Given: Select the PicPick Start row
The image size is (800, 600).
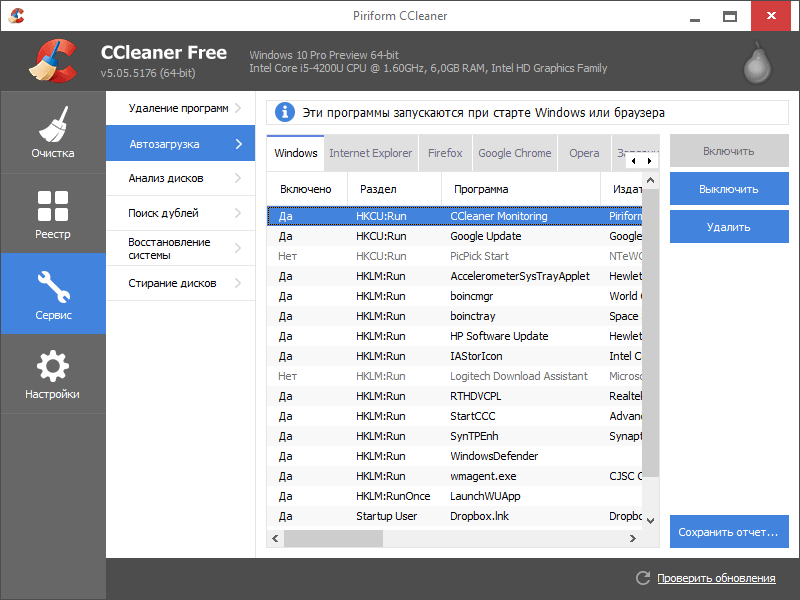Looking at the screenshot, I should [x=455, y=256].
